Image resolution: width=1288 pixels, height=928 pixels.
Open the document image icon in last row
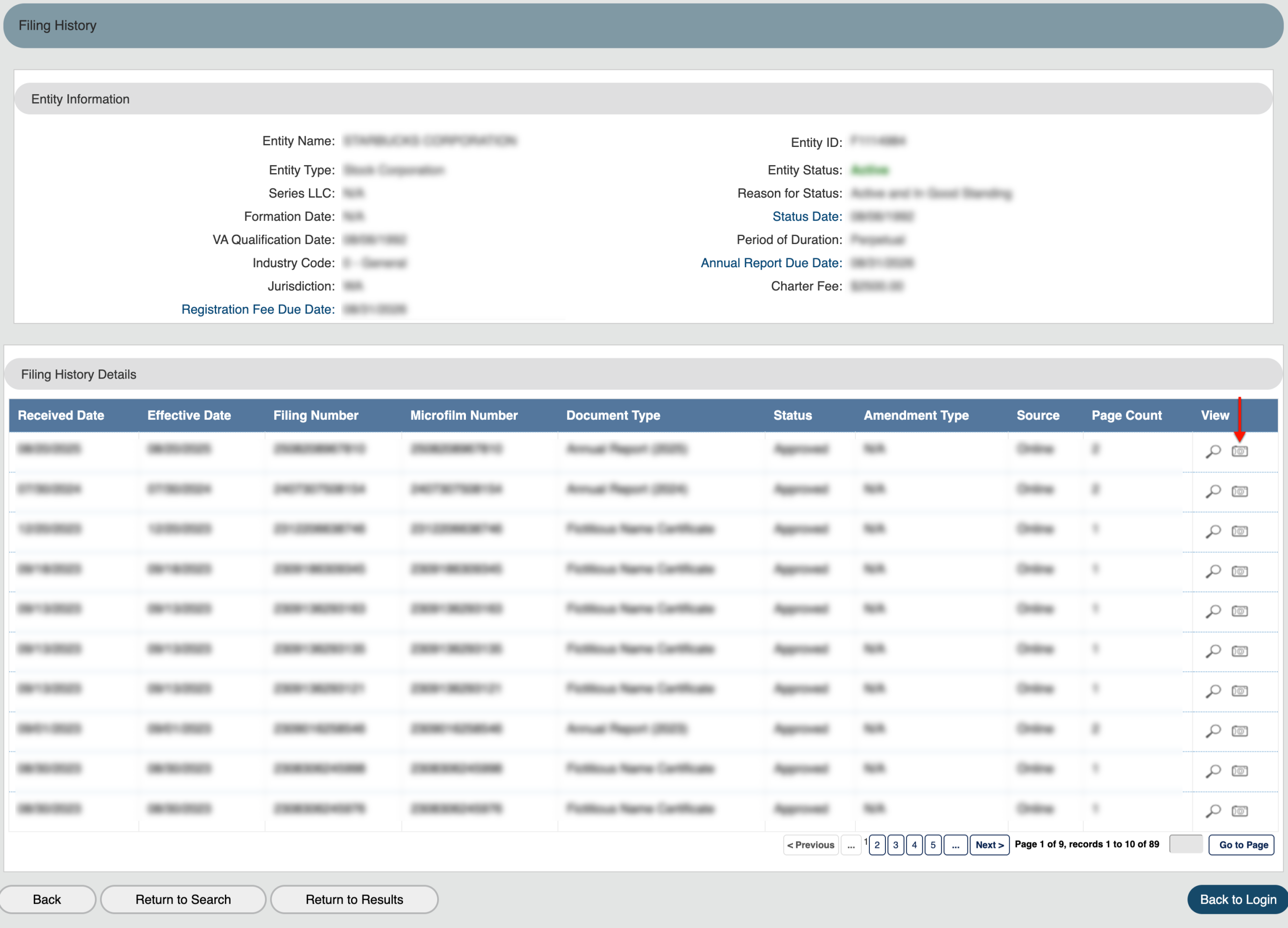pos(1239,810)
